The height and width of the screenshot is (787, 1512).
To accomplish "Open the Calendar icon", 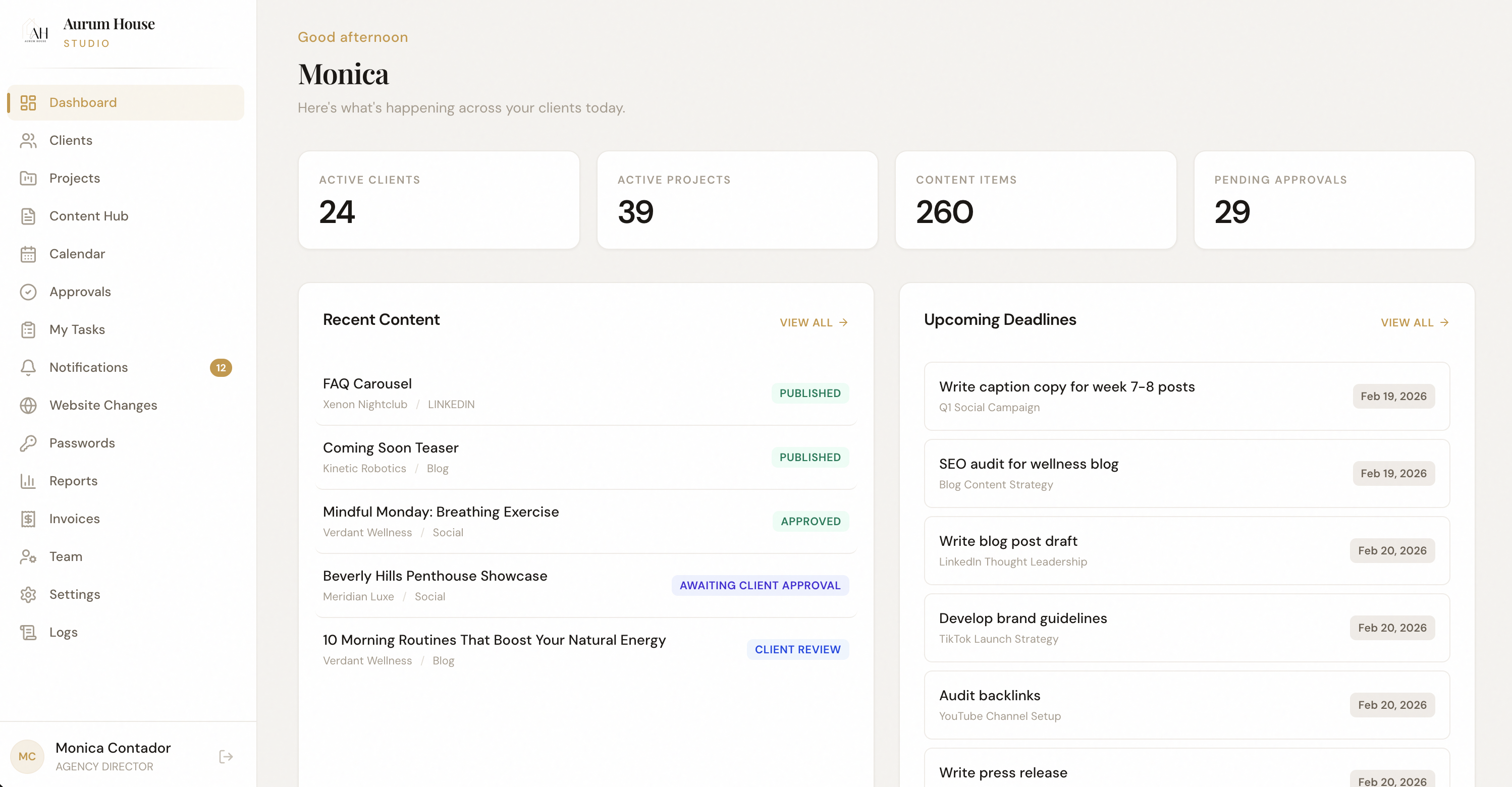I will [29, 254].
